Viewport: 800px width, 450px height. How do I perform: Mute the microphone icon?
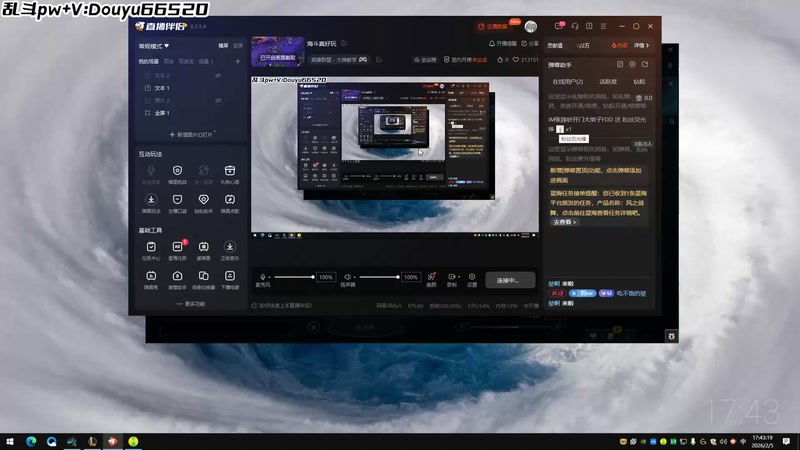coord(263,277)
